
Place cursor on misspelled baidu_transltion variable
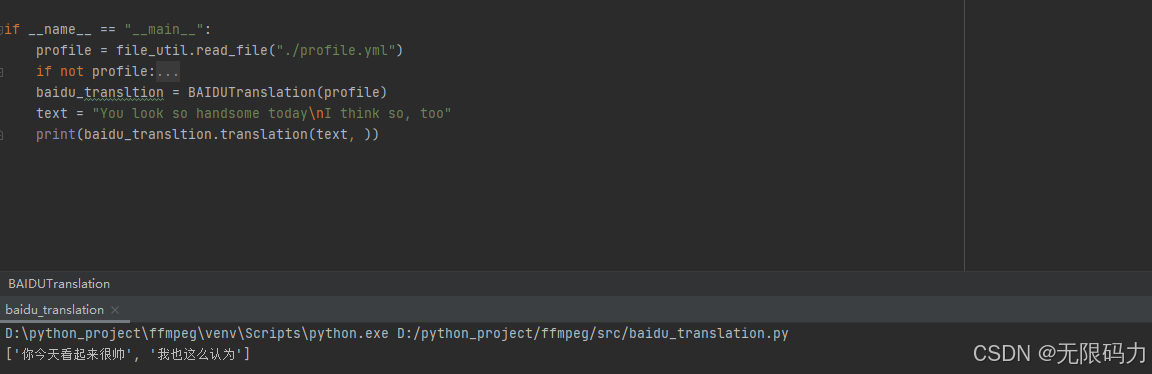(x=100, y=93)
